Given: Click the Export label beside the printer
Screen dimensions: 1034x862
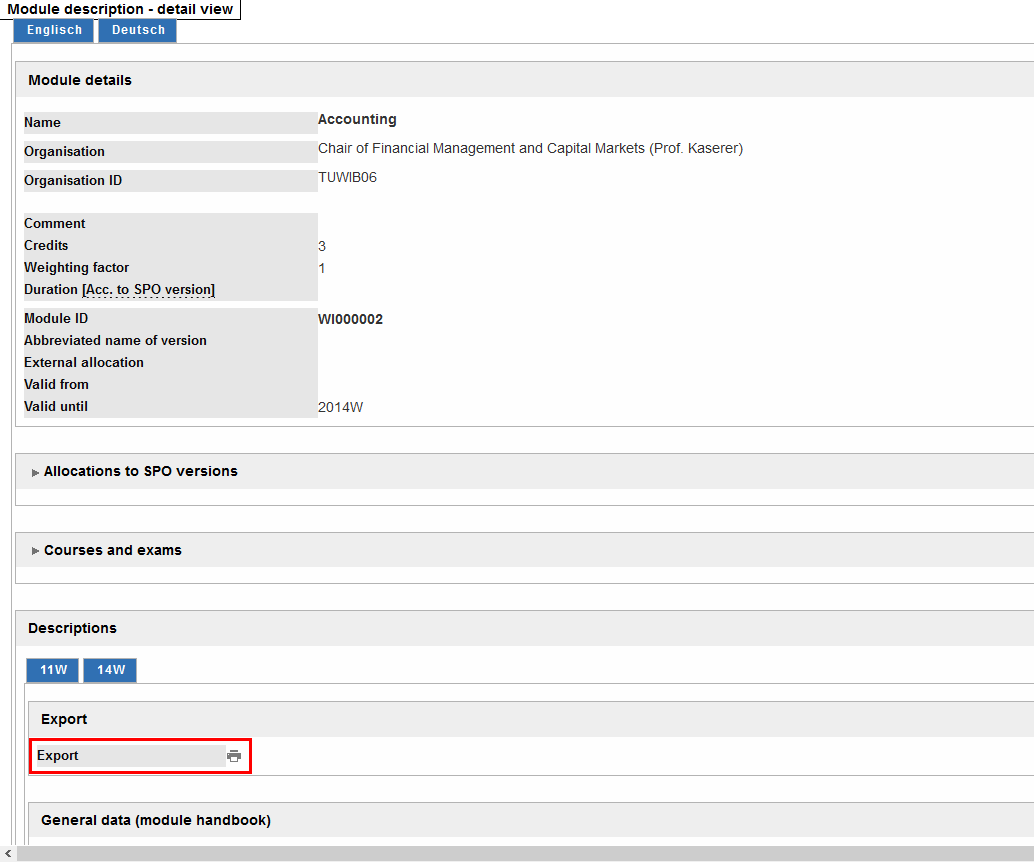Looking at the screenshot, I should [58, 756].
